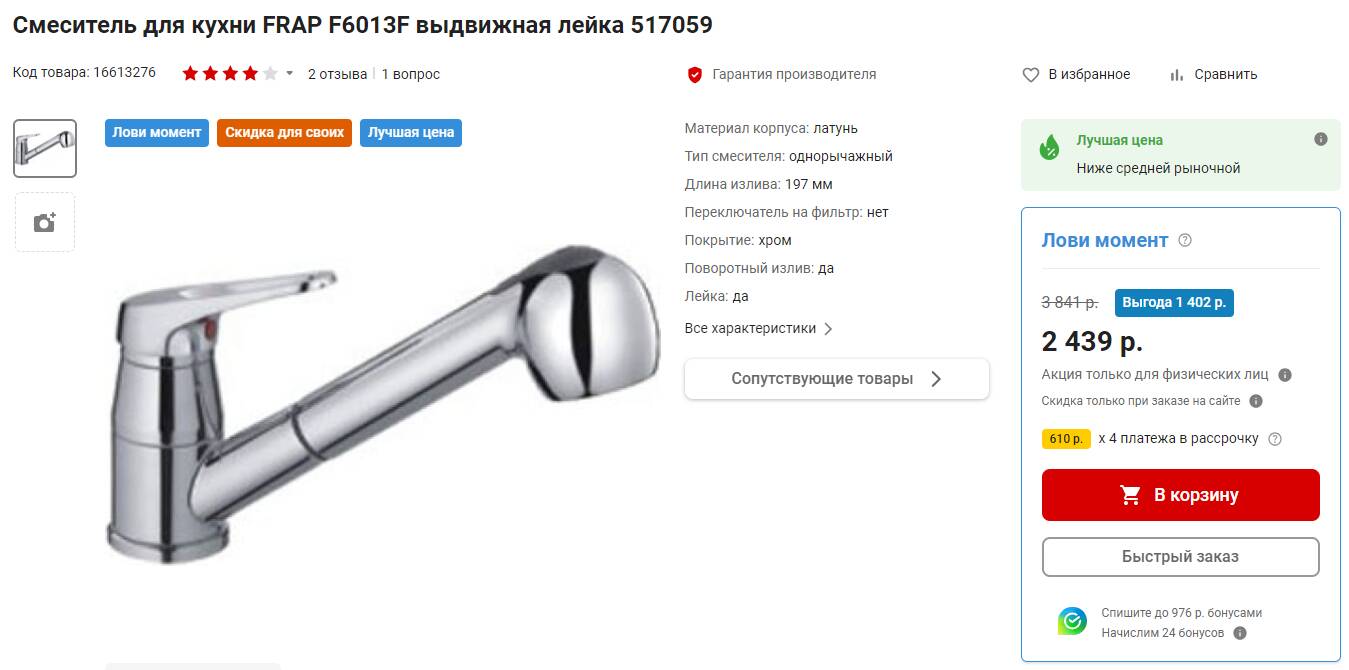Click the compare bar-chart icon
Image resolution: width=1349 pixels, height=670 pixels.
(x=1177, y=75)
